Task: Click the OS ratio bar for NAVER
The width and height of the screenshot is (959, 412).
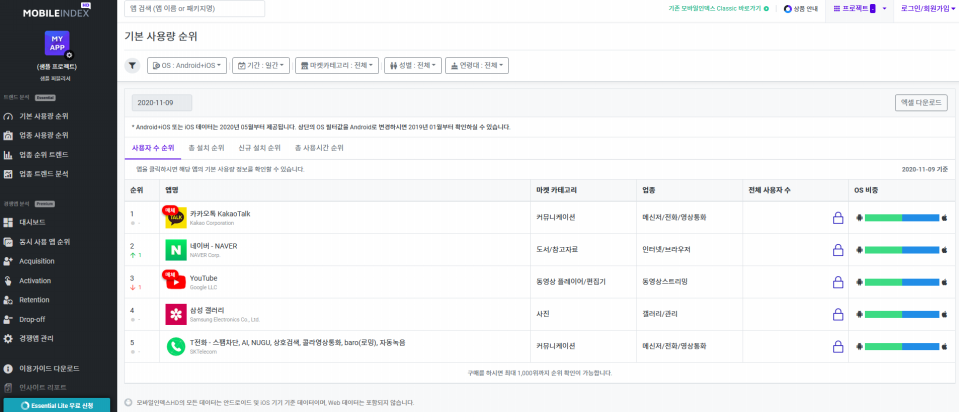Action: 902,249
